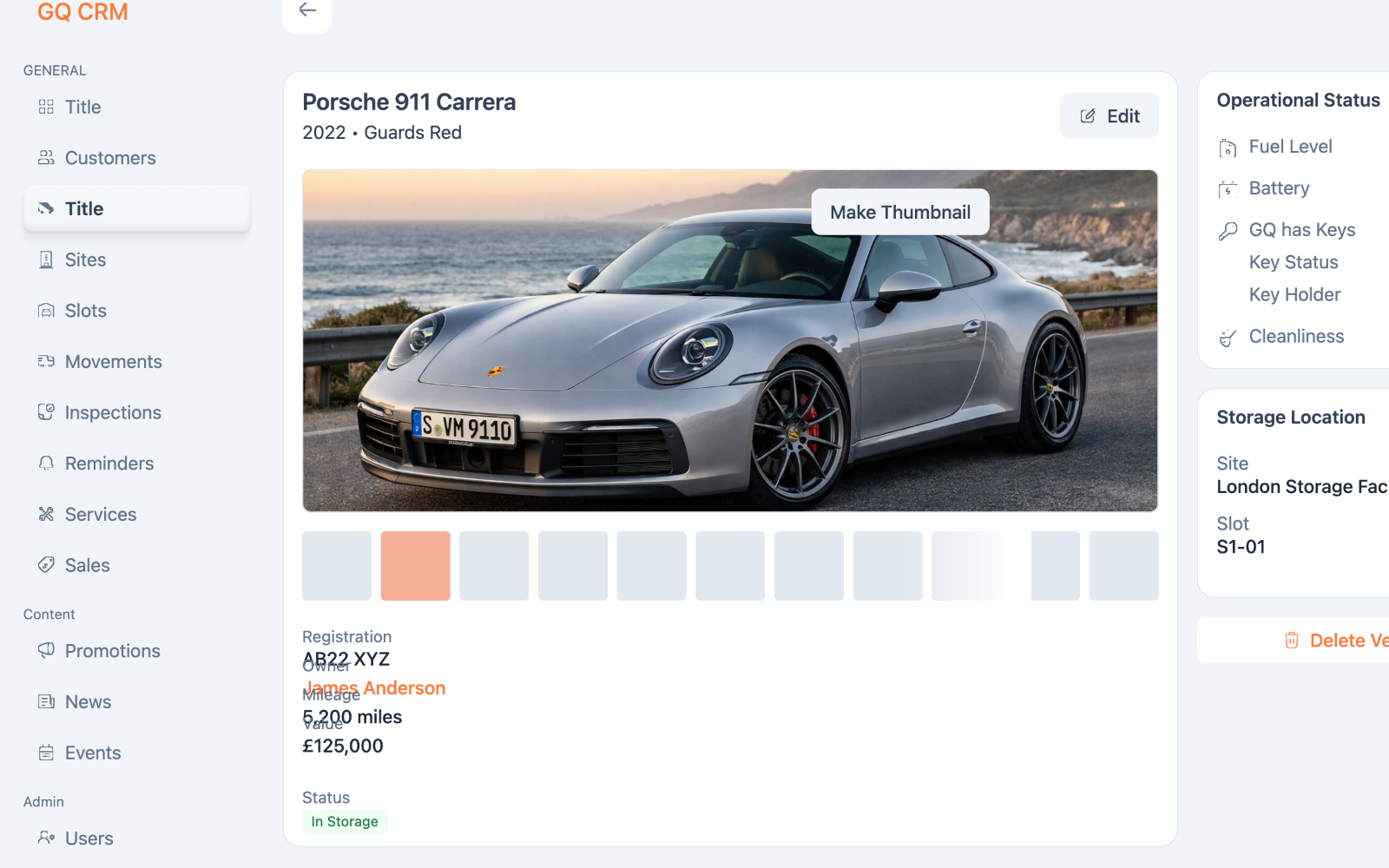Click the dashboard grid icon in sidebar

[46, 107]
